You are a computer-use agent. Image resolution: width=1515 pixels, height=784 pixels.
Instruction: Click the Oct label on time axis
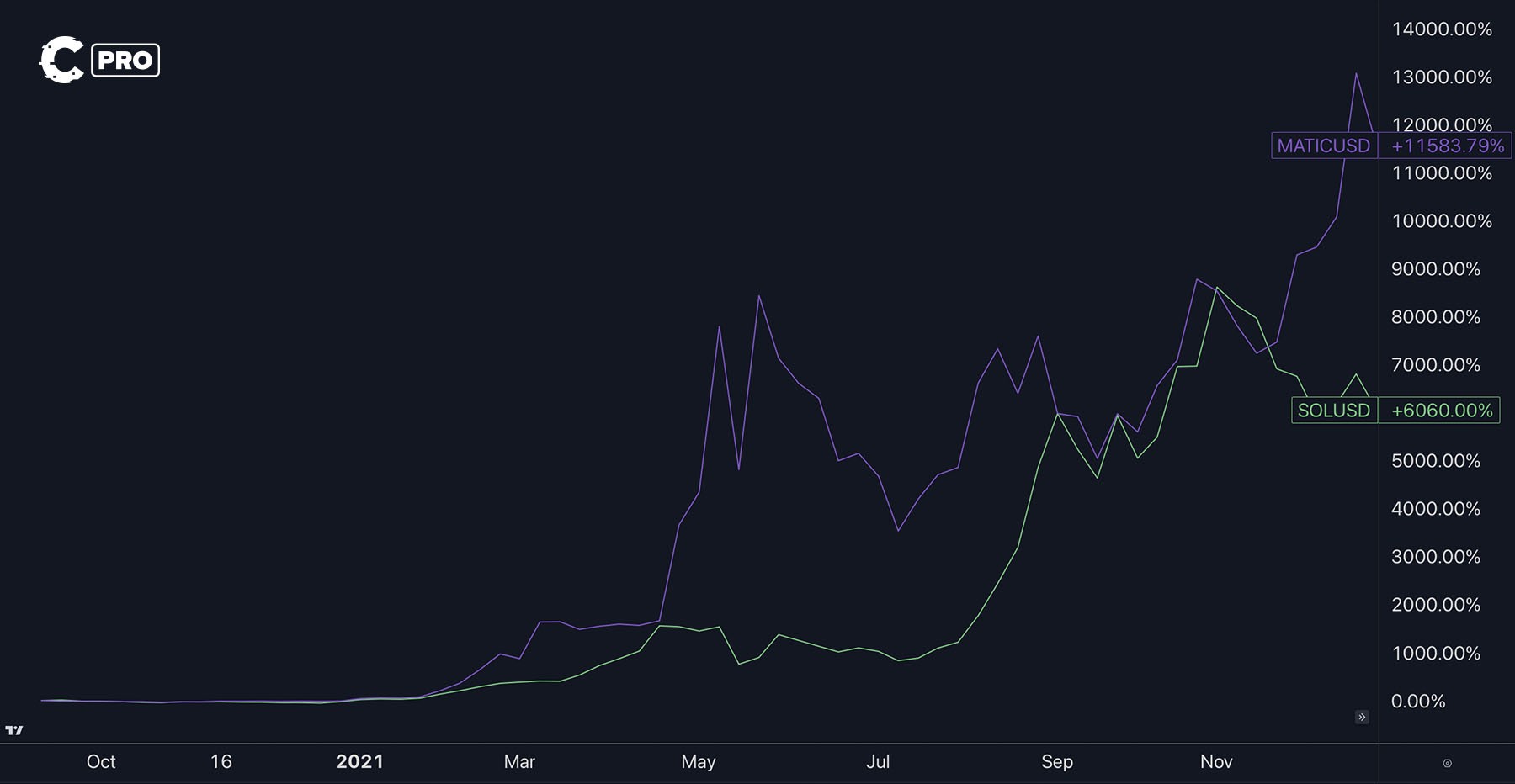click(101, 762)
